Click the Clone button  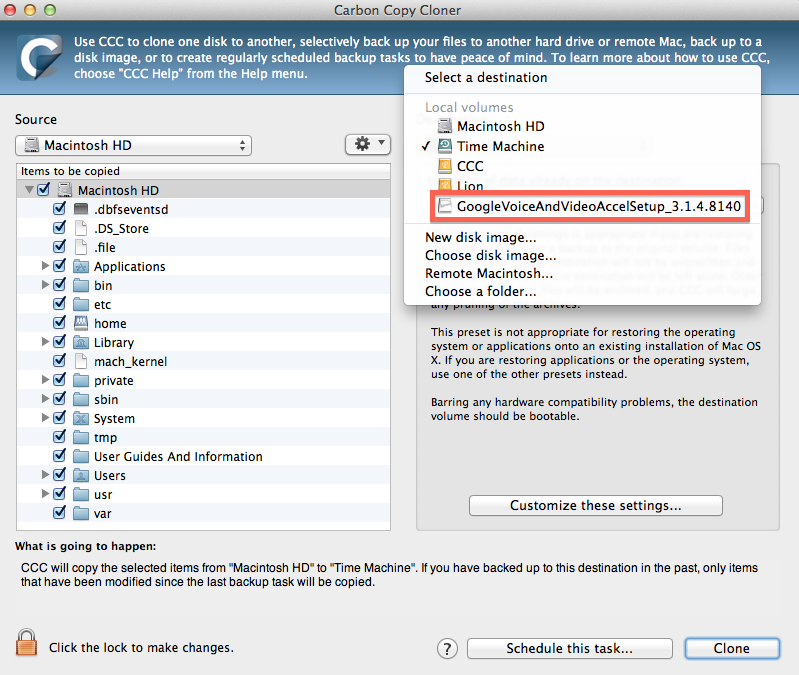[x=732, y=649]
